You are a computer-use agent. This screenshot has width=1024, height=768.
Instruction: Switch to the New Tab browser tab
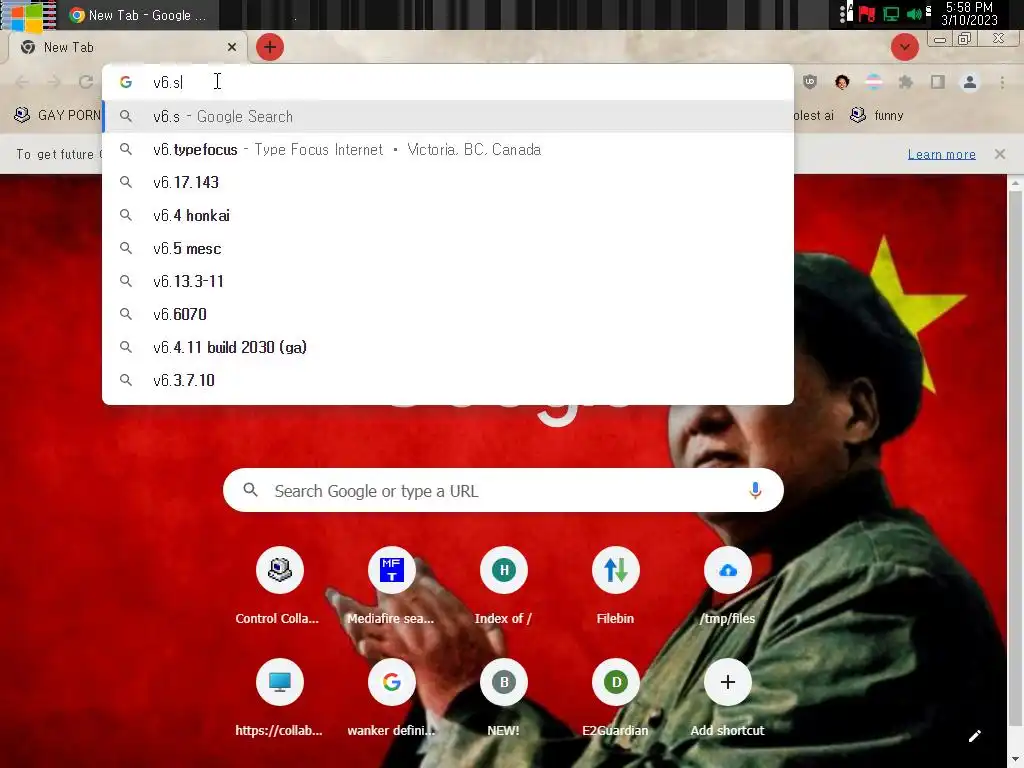pyautogui.click(x=127, y=47)
